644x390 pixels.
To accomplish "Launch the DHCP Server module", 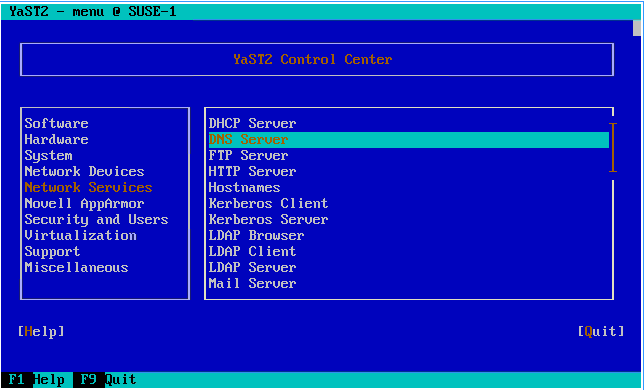I will pos(252,124).
